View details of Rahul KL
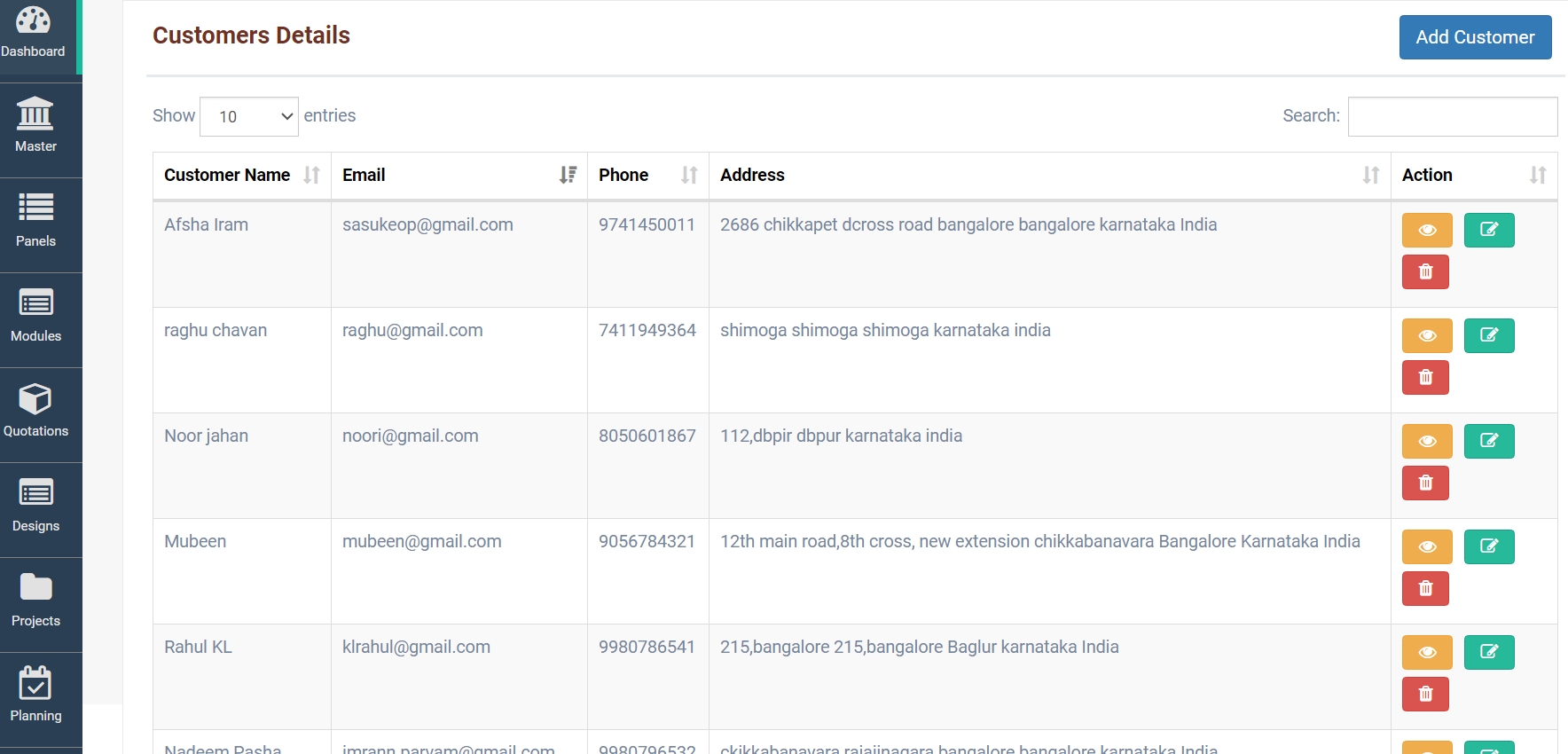1568x754 pixels. [x=1427, y=653]
